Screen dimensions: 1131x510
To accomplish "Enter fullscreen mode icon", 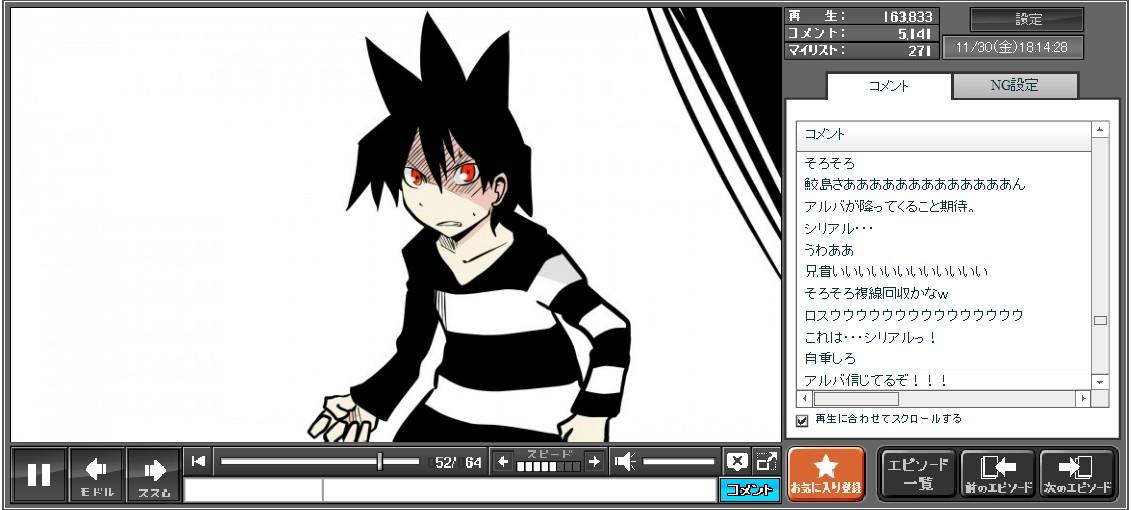I will coord(766,461).
